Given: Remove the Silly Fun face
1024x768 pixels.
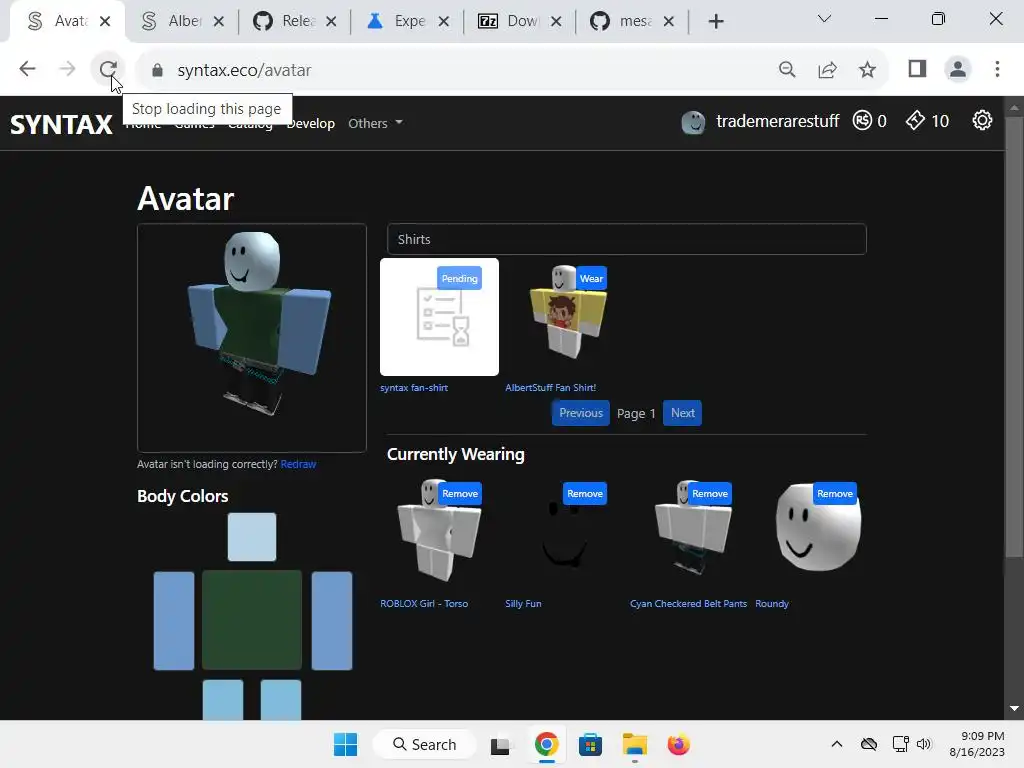Looking at the screenshot, I should pos(584,494).
